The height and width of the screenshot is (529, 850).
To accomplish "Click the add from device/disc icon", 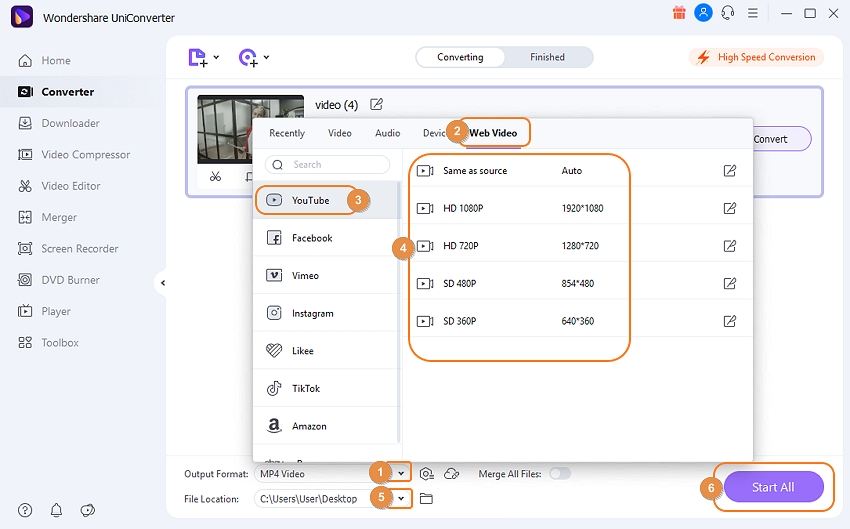I will pos(248,57).
